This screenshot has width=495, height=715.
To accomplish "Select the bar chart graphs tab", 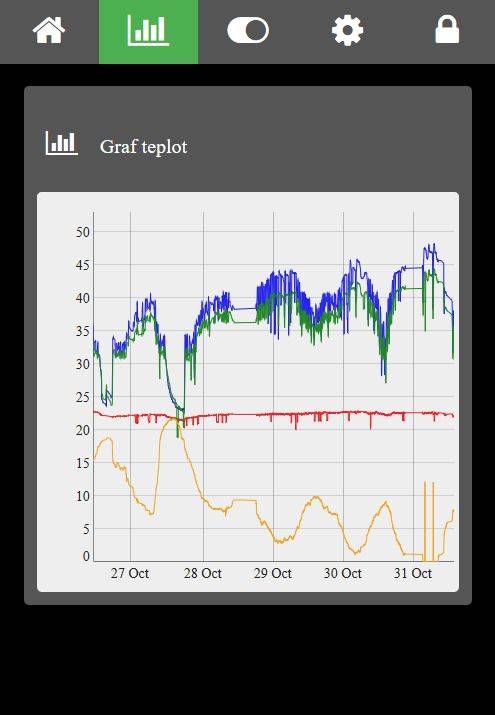I will coord(149,32).
